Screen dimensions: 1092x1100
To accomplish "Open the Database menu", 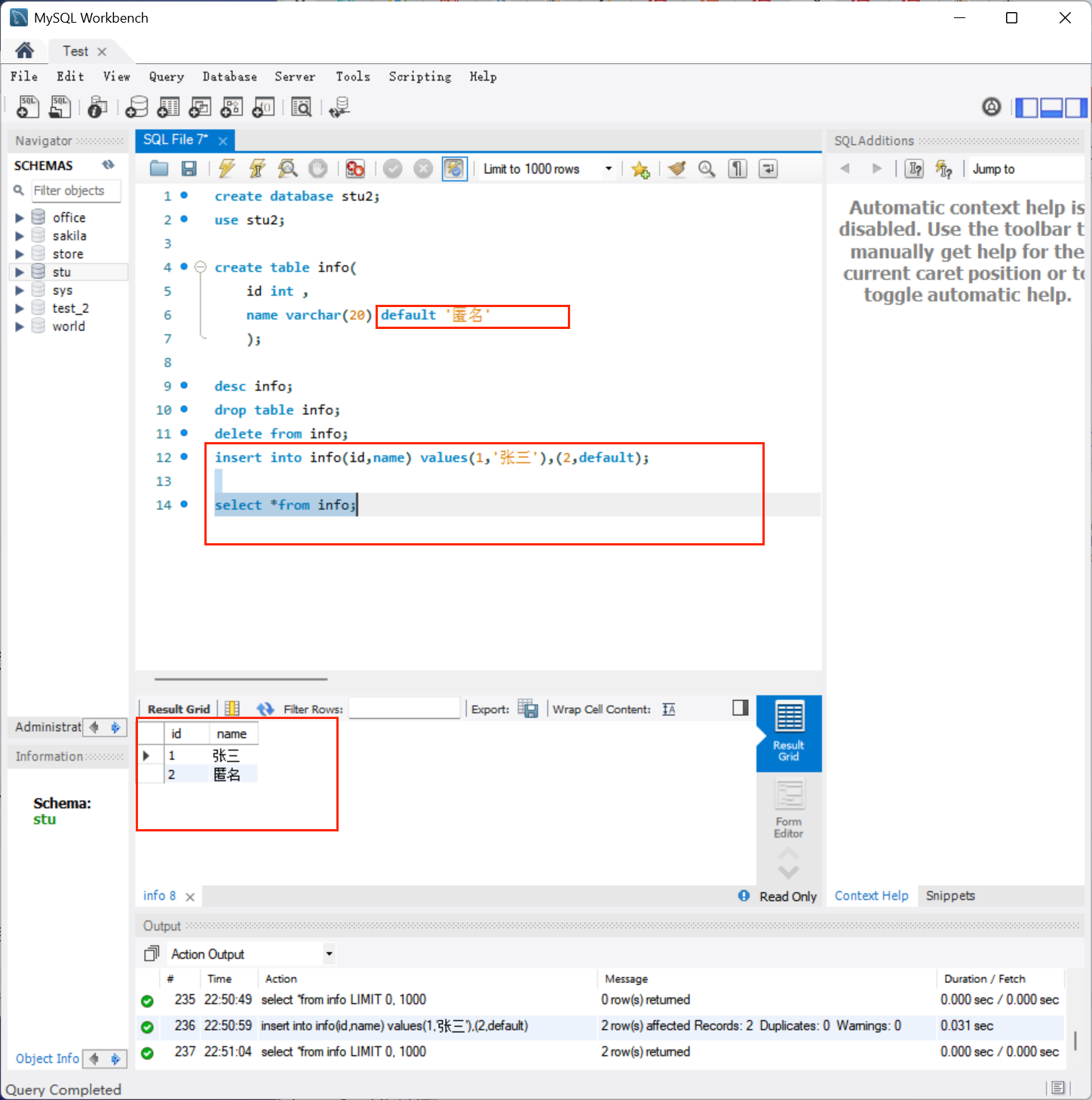I will click(x=230, y=76).
